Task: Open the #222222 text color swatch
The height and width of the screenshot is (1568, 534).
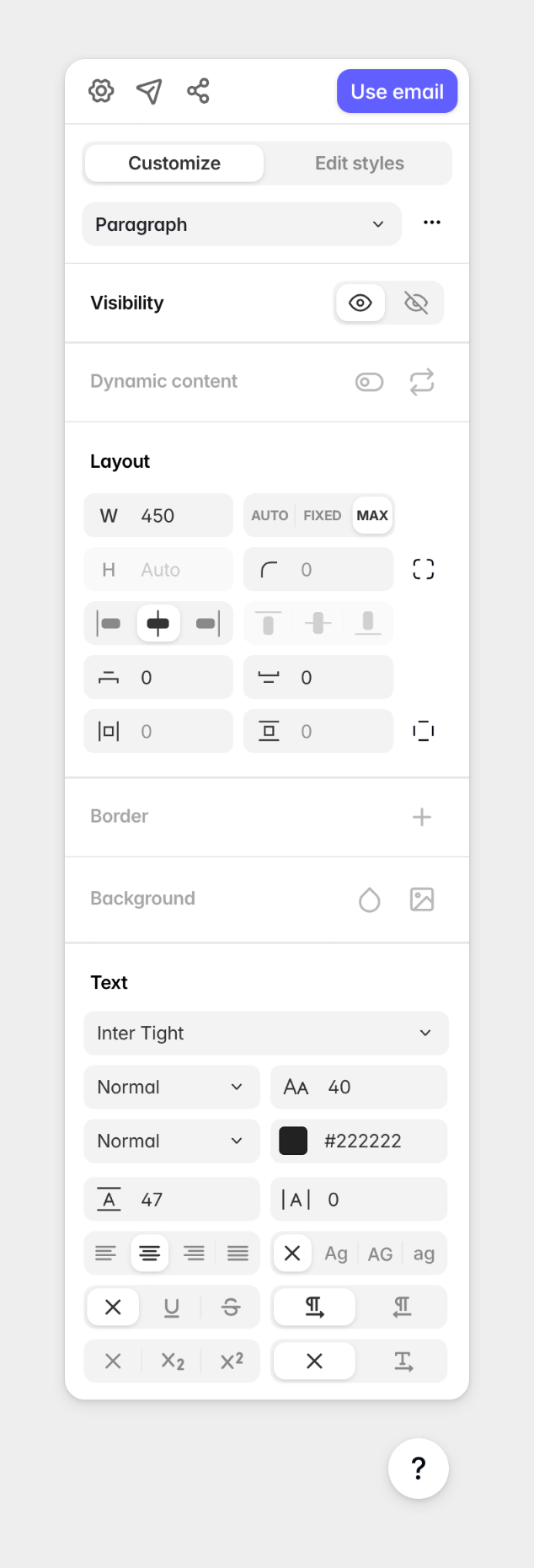Action: pyautogui.click(x=293, y=1141)
